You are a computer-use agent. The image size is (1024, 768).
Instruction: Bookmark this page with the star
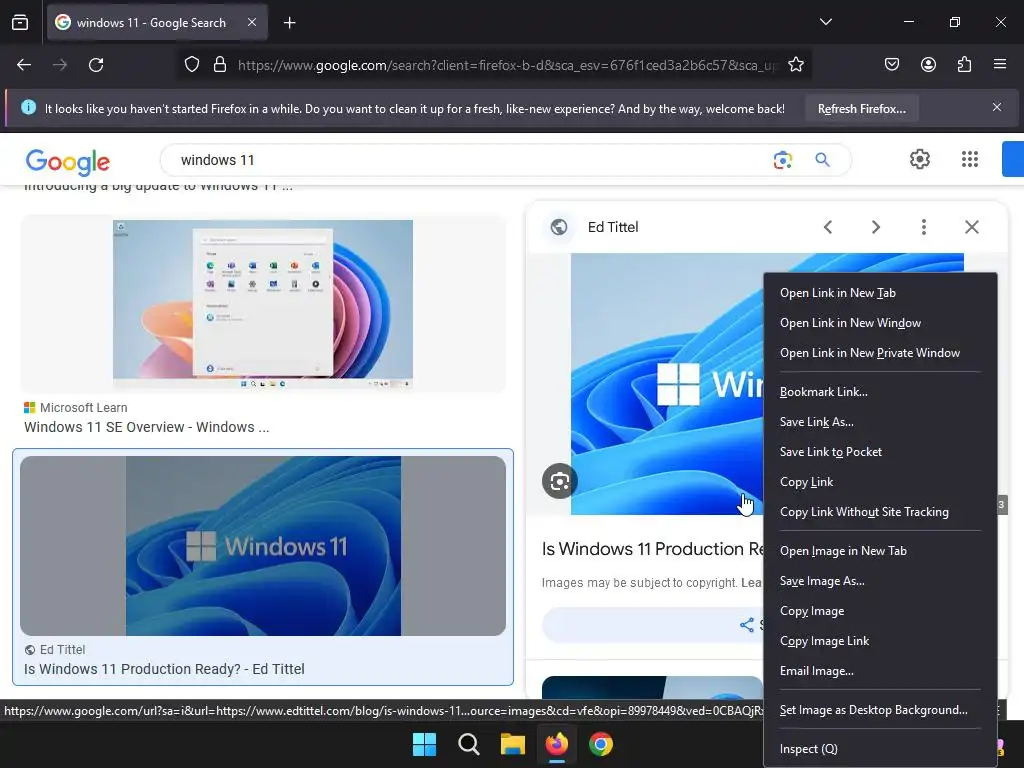tap(795, 65)
